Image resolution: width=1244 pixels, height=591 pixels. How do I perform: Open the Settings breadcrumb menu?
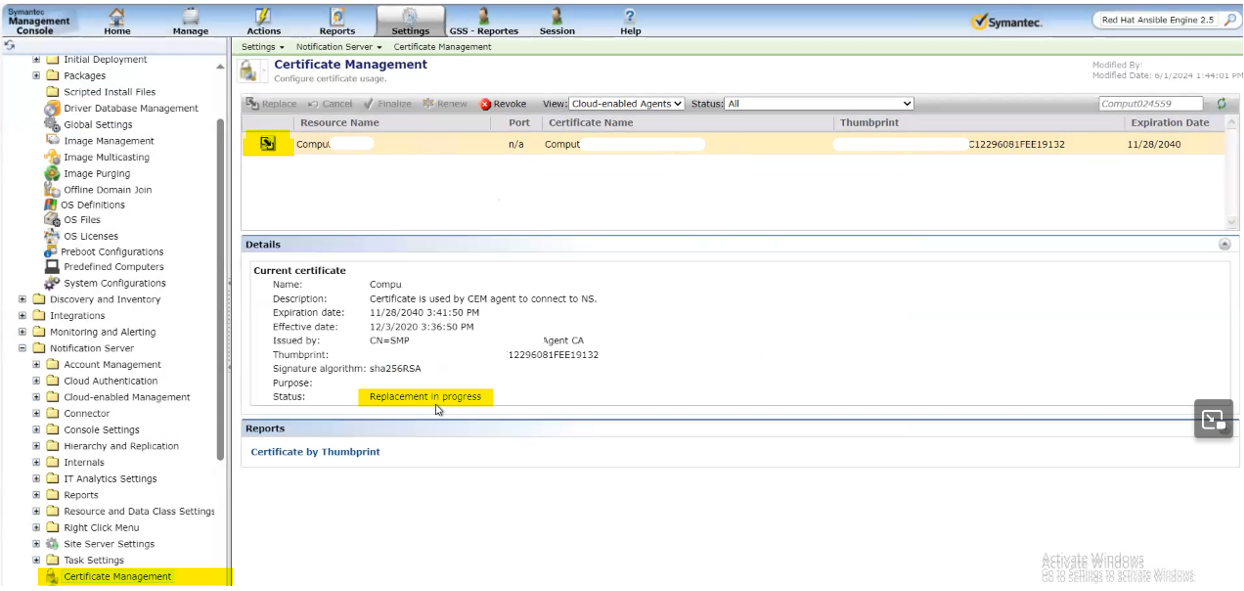tap(263, 47)
